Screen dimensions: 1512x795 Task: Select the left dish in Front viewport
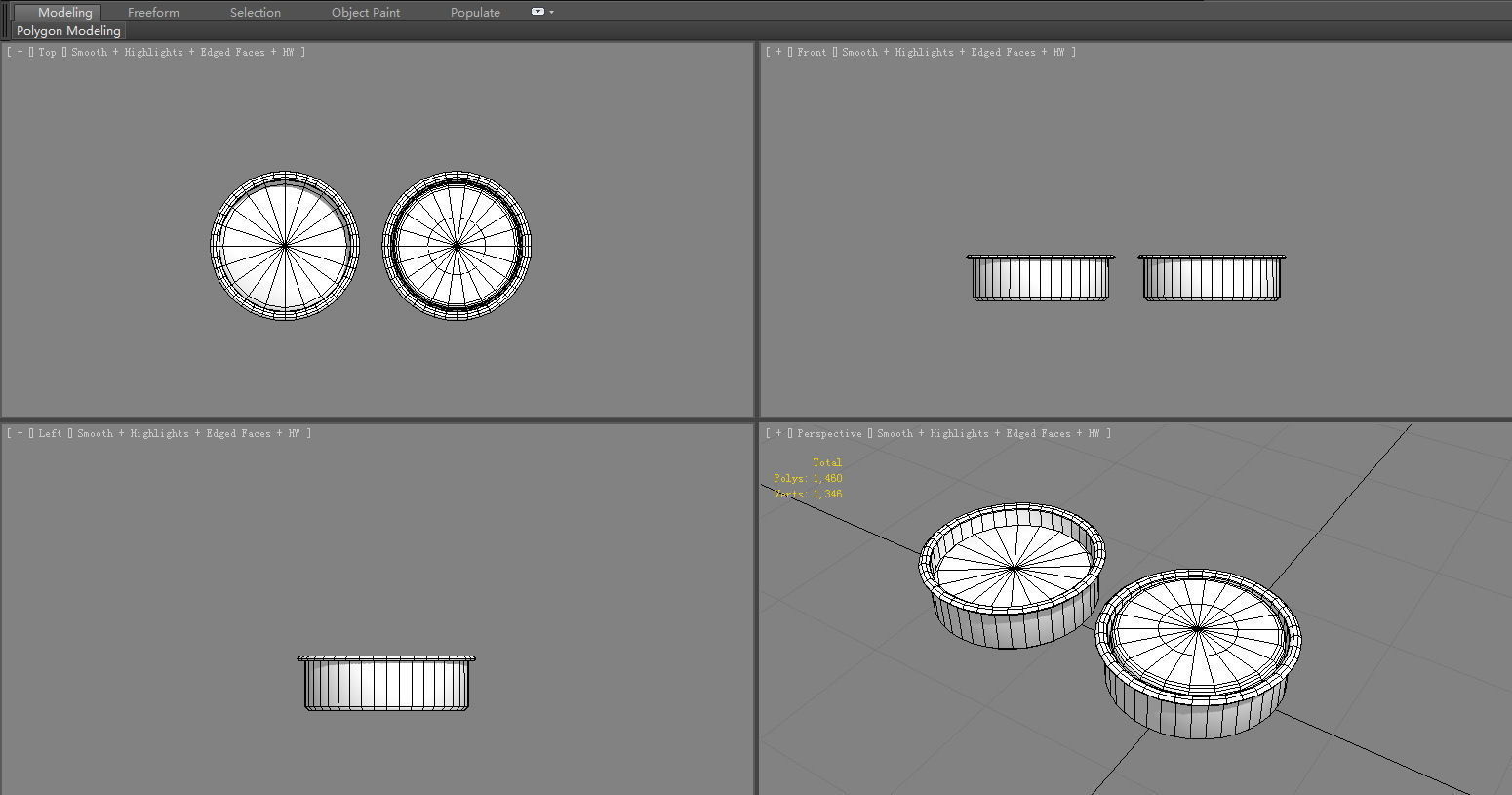[1041, 278]
